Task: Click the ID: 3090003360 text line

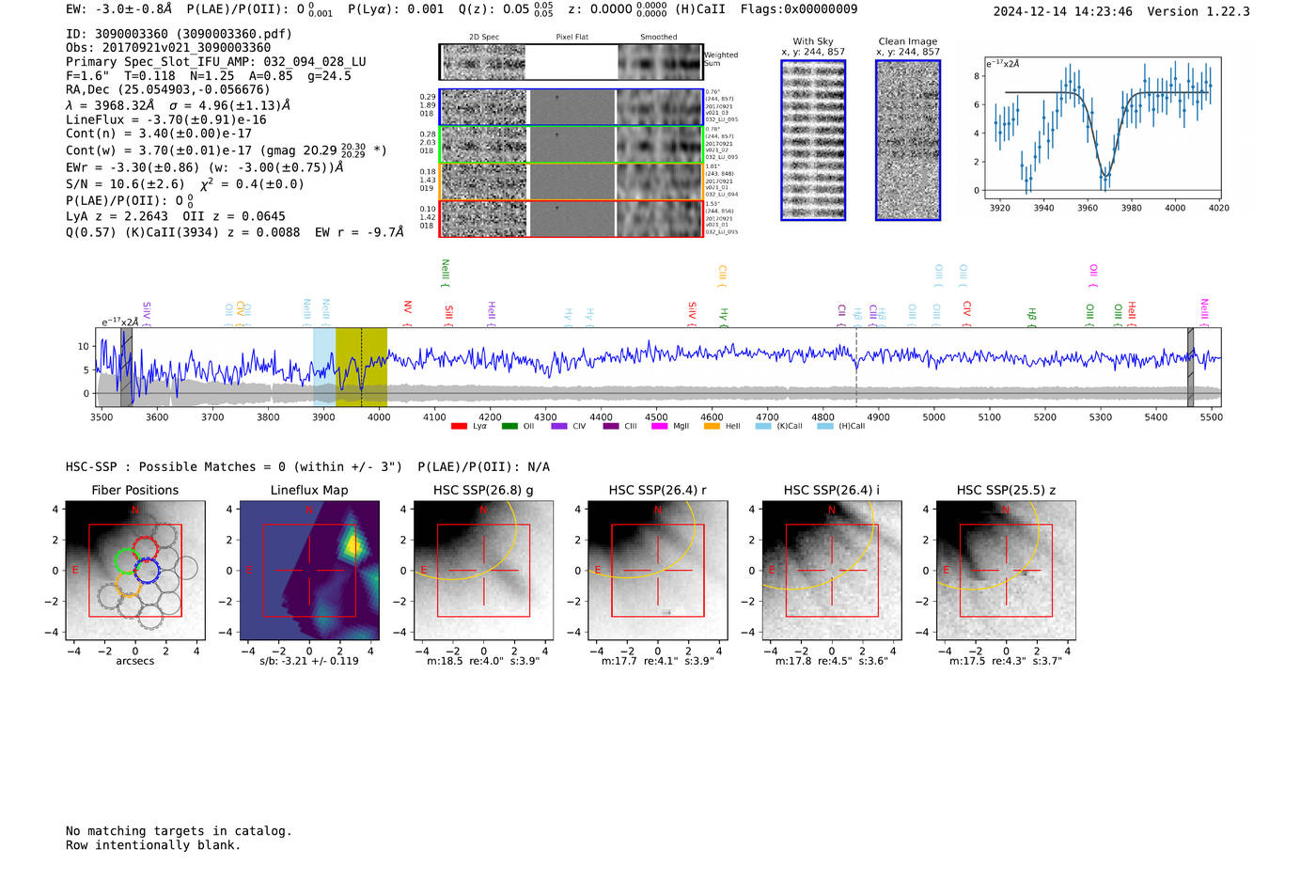Action: tap(180, 34)
